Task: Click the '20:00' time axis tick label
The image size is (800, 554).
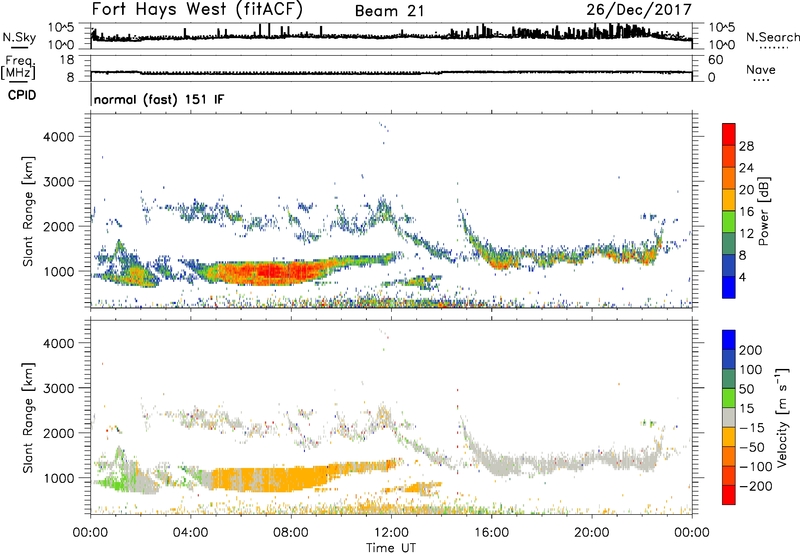Action: 591,532
